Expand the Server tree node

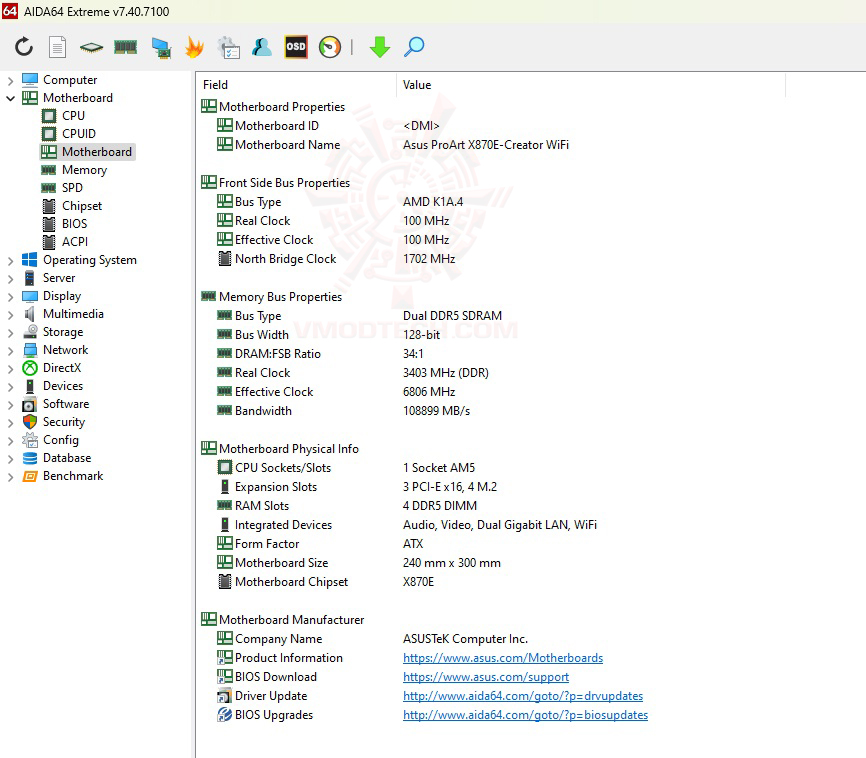[x=10, y=278]
